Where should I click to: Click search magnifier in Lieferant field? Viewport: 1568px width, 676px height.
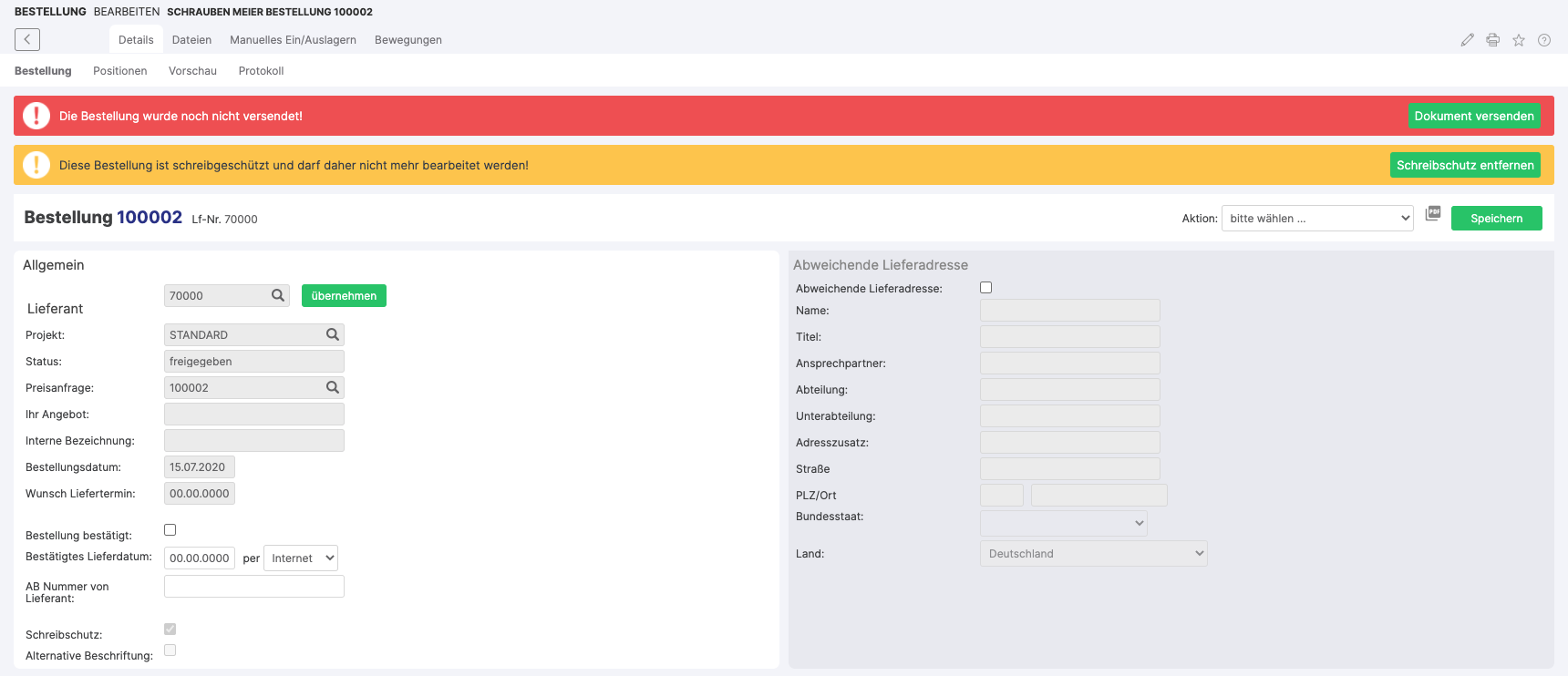pos(278,295)
